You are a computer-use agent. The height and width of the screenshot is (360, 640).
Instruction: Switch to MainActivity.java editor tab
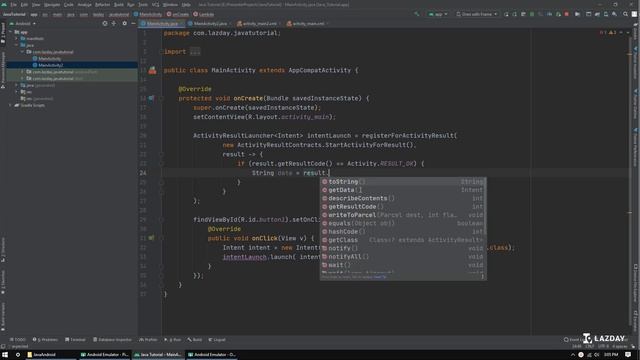[x=162, y=24]
